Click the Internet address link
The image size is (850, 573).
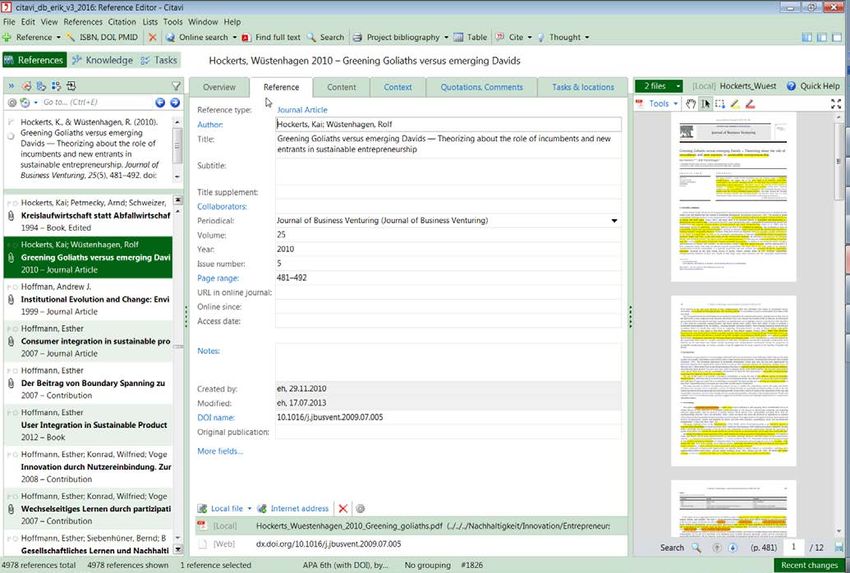299,508
